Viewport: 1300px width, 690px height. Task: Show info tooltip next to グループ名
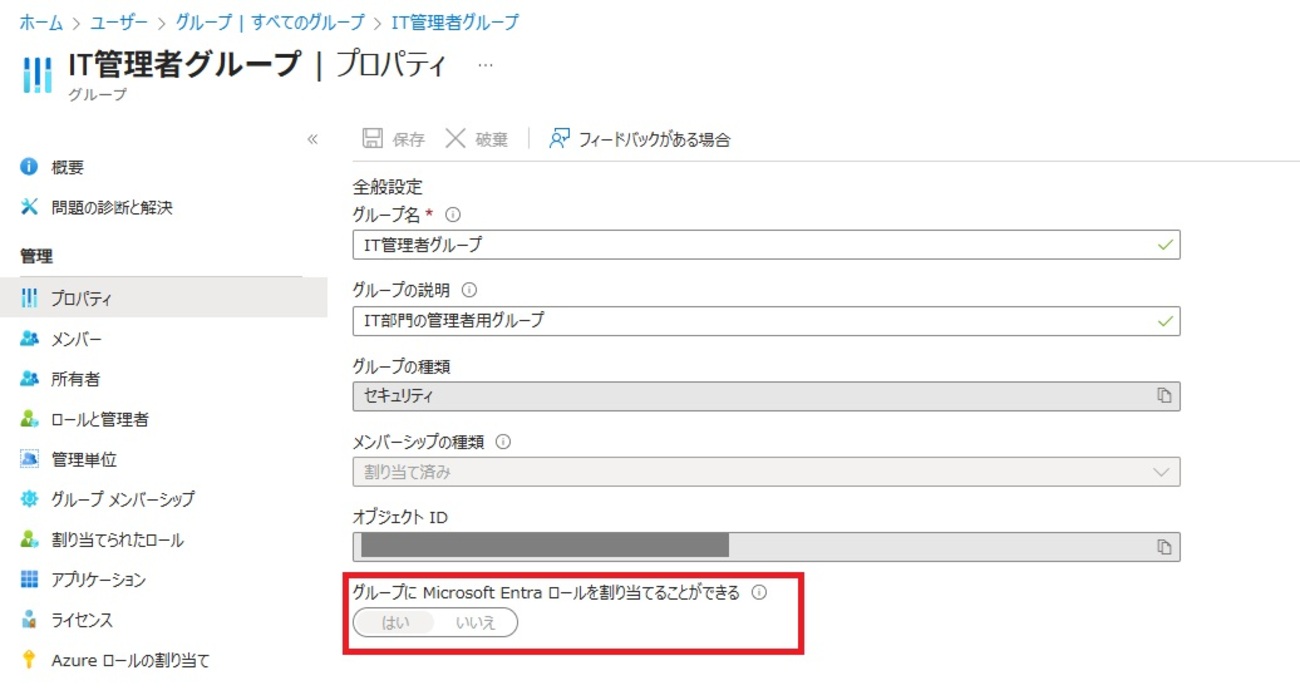(453, 214)
